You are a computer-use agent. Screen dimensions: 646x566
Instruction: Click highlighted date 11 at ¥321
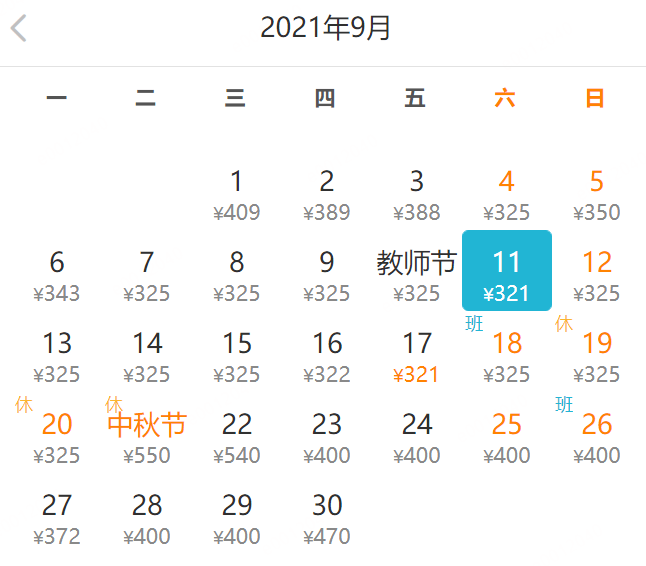tap(507, 271)
